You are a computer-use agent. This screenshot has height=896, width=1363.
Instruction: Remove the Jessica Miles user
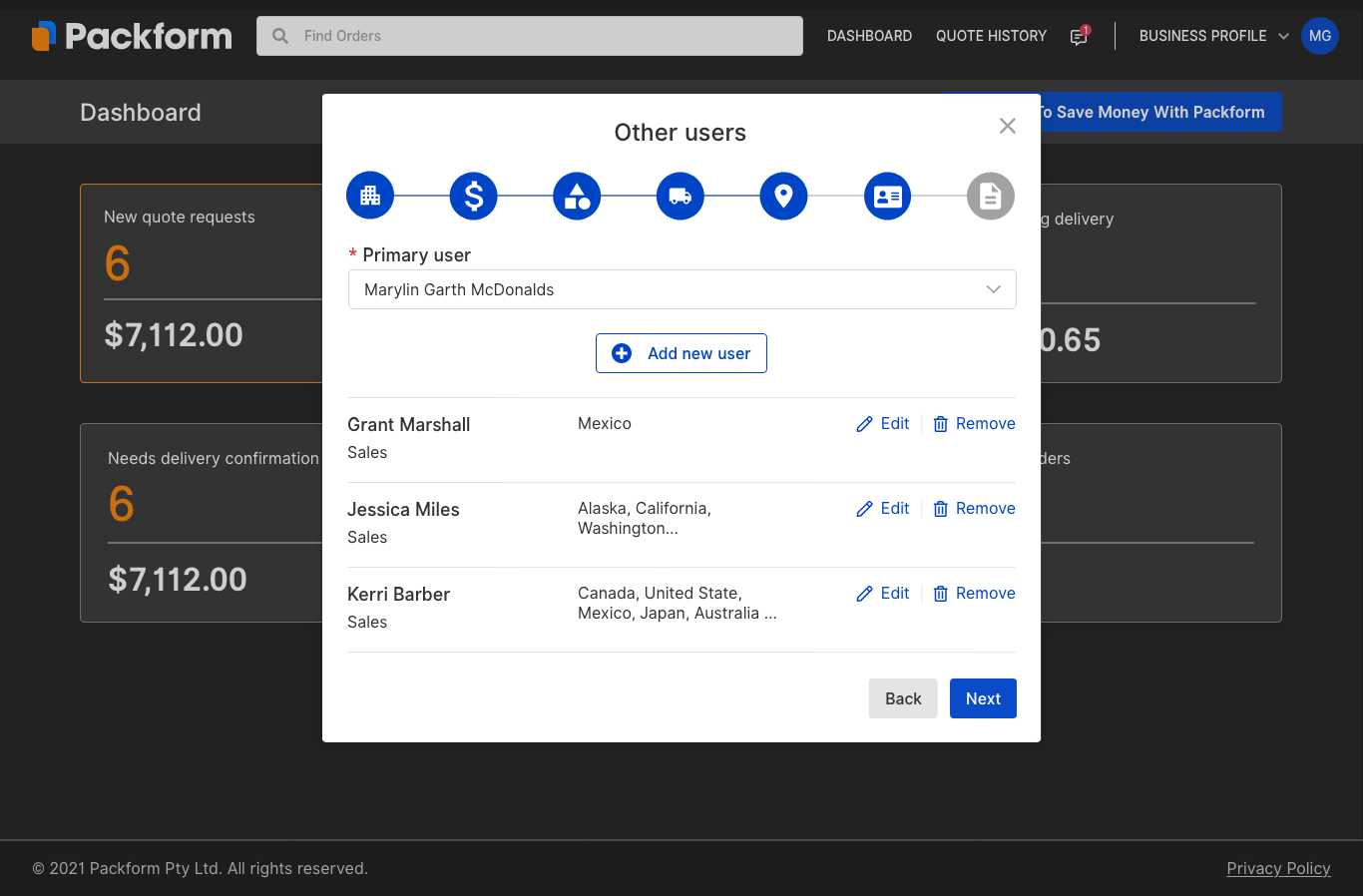[x=974, y=509]
